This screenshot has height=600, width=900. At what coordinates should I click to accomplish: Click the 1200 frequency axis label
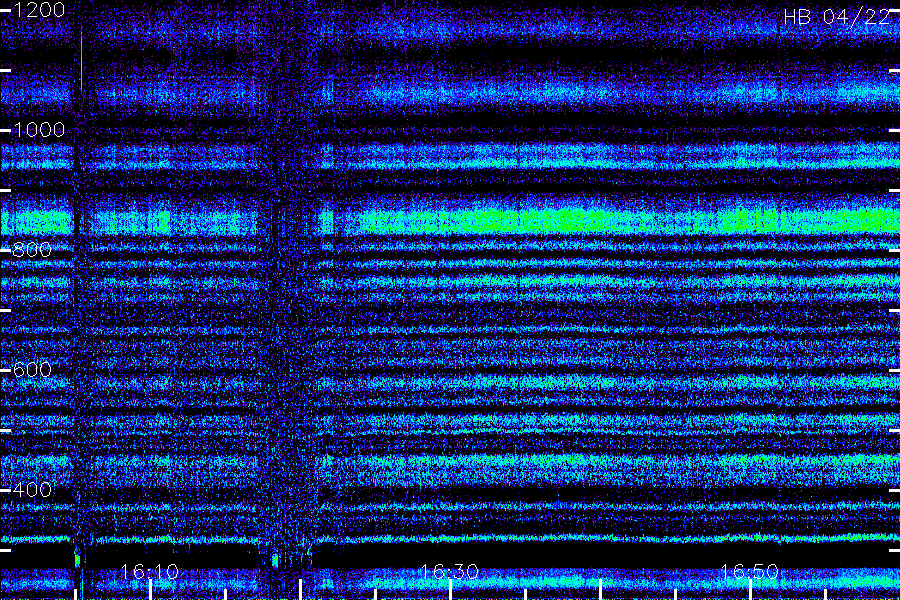(39, 10)
